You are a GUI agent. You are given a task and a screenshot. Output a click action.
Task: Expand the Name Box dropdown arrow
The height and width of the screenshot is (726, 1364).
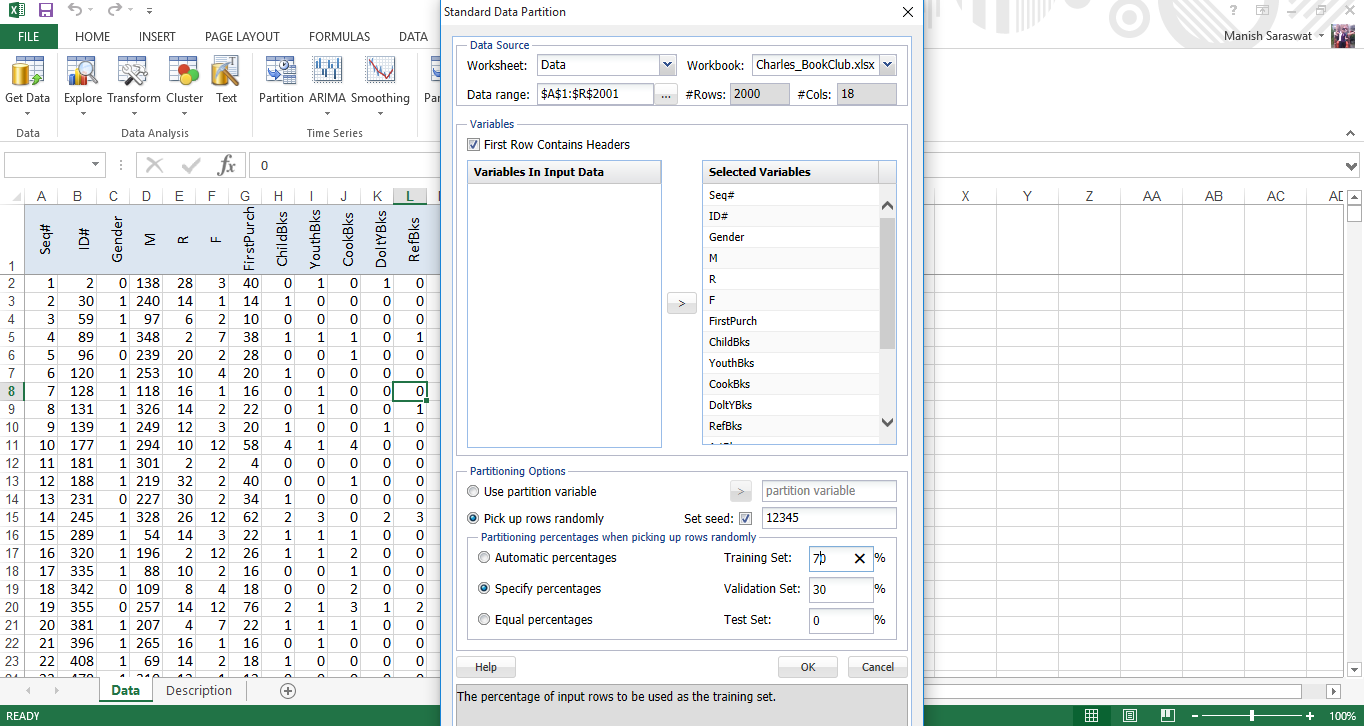pos(96,165)
